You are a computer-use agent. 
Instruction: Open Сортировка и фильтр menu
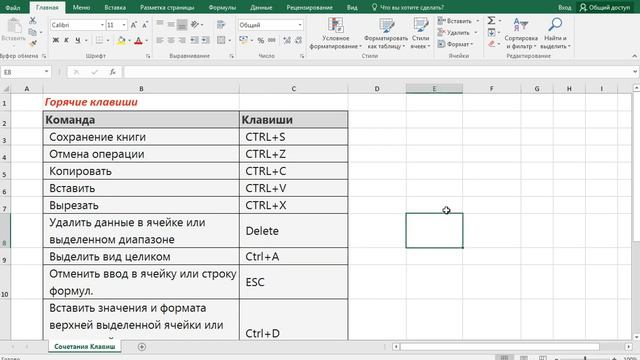coord(521,33)
